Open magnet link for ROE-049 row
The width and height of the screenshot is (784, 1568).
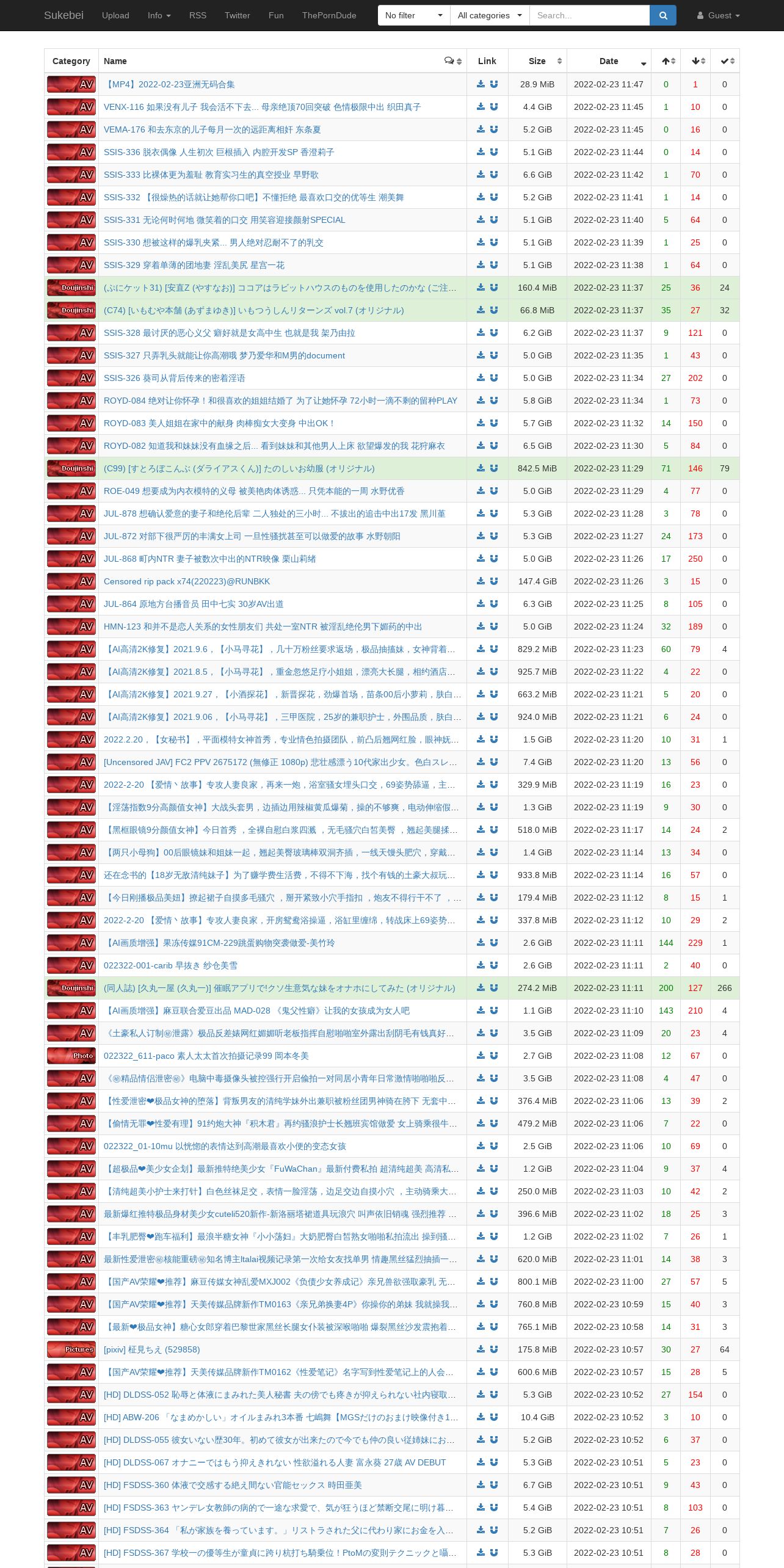pos(494,491)
